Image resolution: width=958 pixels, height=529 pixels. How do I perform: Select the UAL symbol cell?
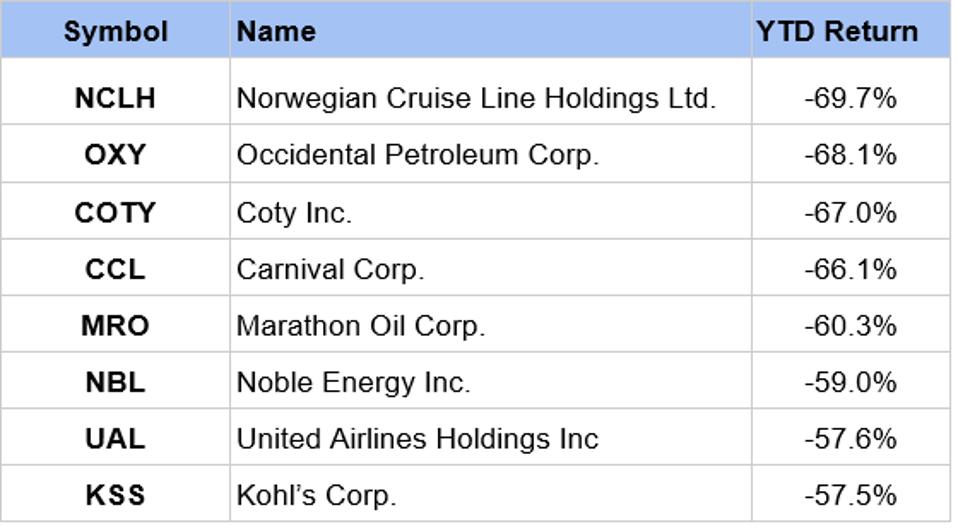(x=115, y=438)
